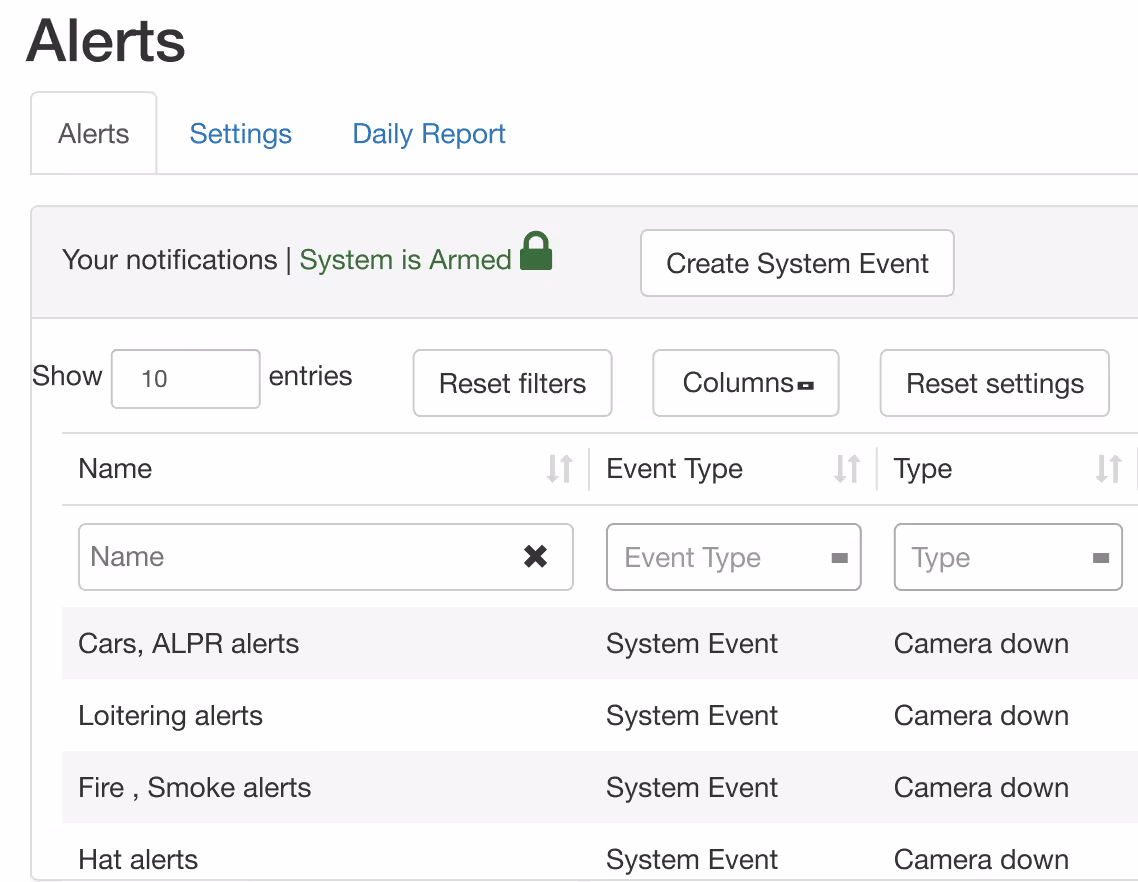Select the Alerts tab
Viewport: 1138px width, 882px height.
(94, 134)
